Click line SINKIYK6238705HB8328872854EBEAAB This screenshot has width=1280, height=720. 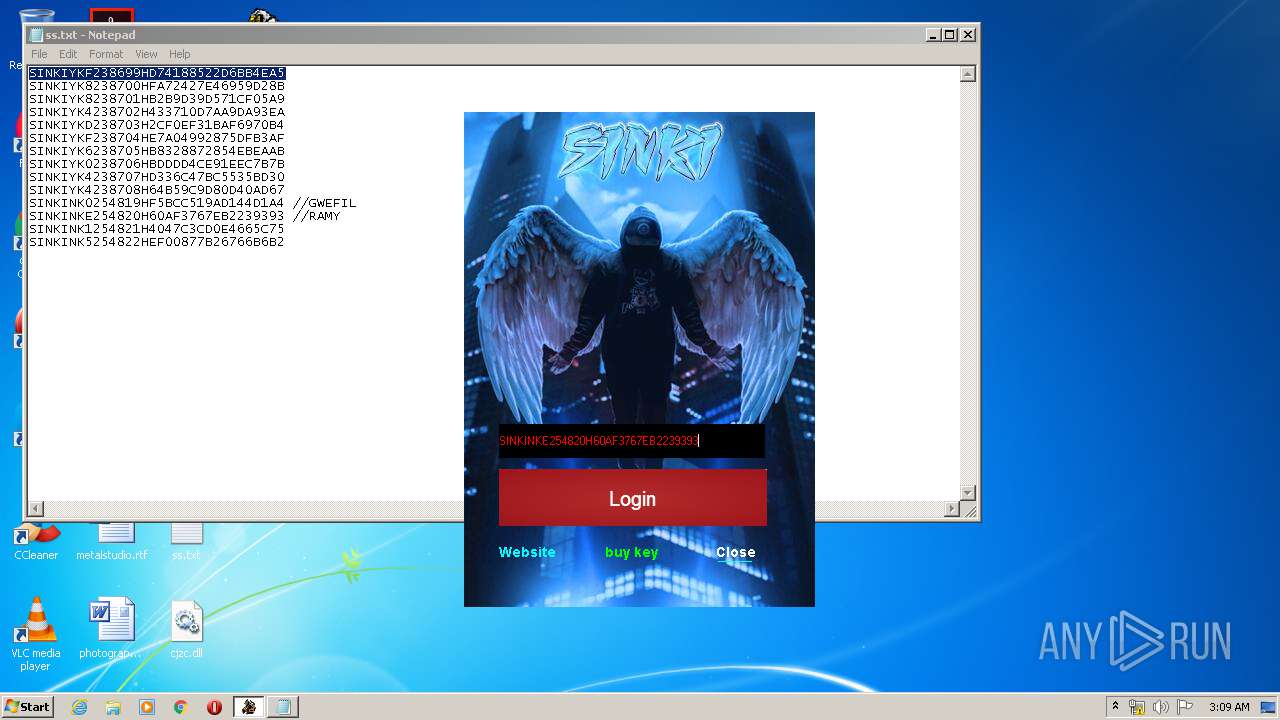pos(157,151)
